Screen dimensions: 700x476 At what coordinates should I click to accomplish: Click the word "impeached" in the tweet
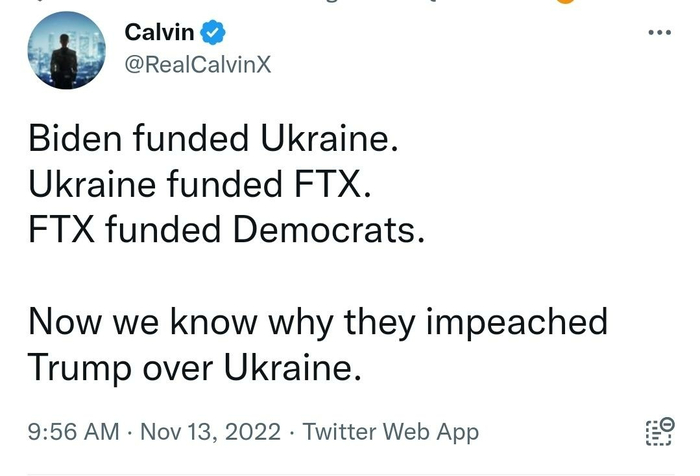[x=521, y=322]
